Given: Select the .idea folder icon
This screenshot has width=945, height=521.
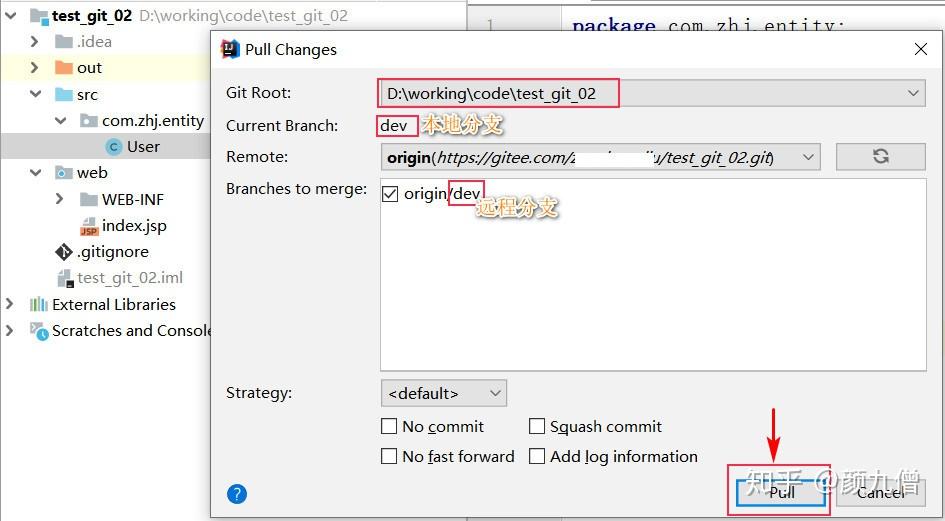Looking at the screenshot, I should click(63, 42).
